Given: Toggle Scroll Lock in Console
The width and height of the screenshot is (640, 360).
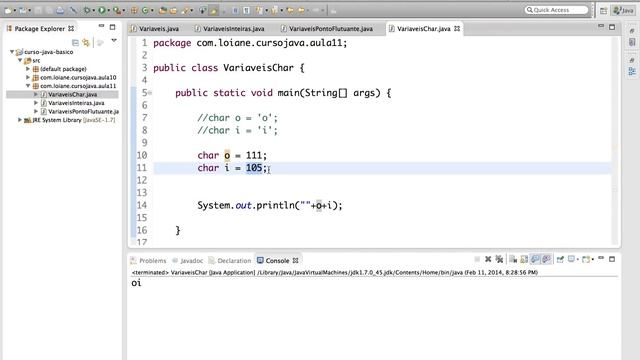Looking at the screenshot, I should pyautogui.click(x=524, y=259).
